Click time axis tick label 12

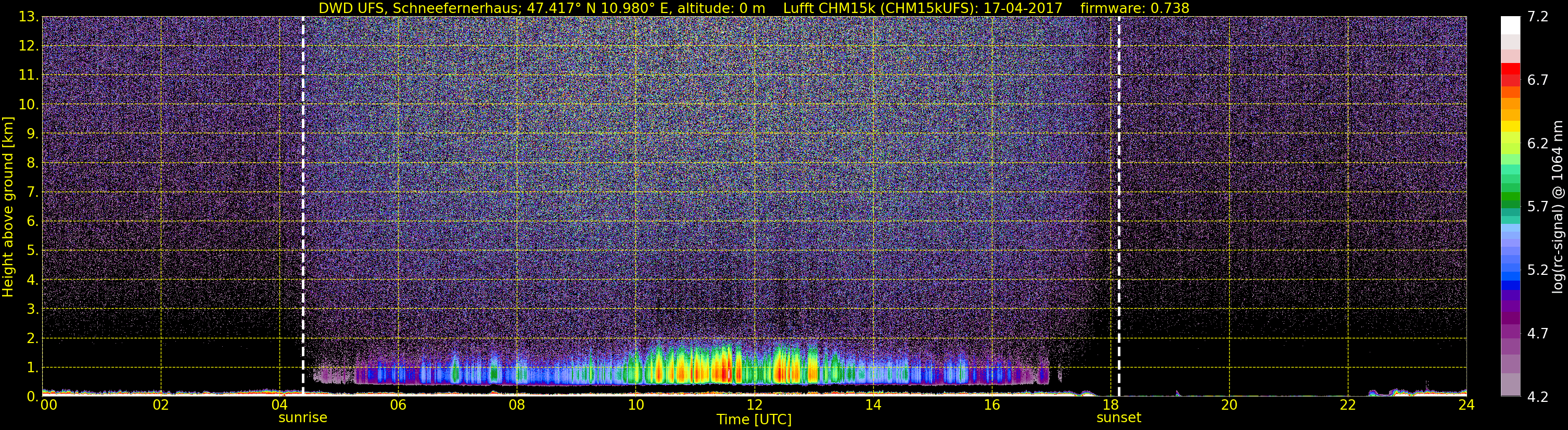[754, 405]
